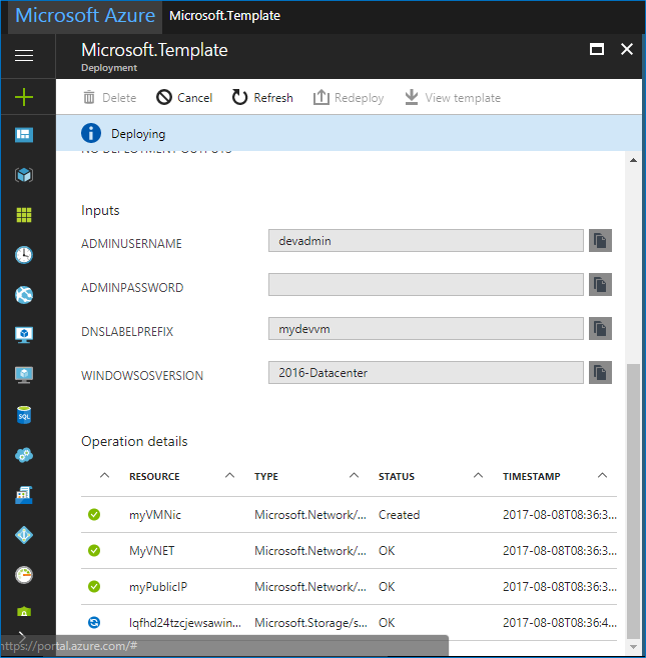The height and width of the screenshot is (658, 646).
Task: Open Cloud services gear-cloud icon
Action: [x=24, y=455]
